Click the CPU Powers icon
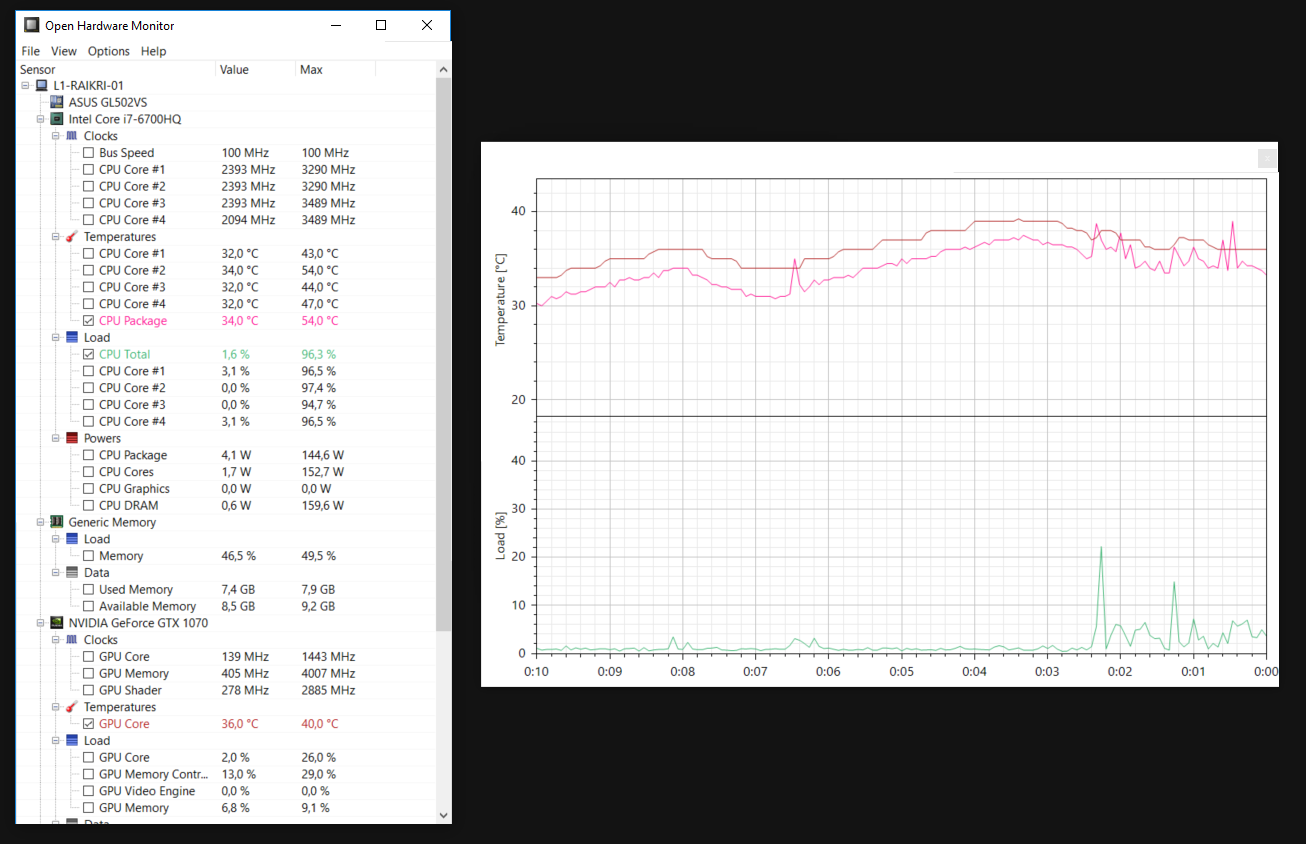The height and width of the screenshot is (844, 1306). click(72, 438)
